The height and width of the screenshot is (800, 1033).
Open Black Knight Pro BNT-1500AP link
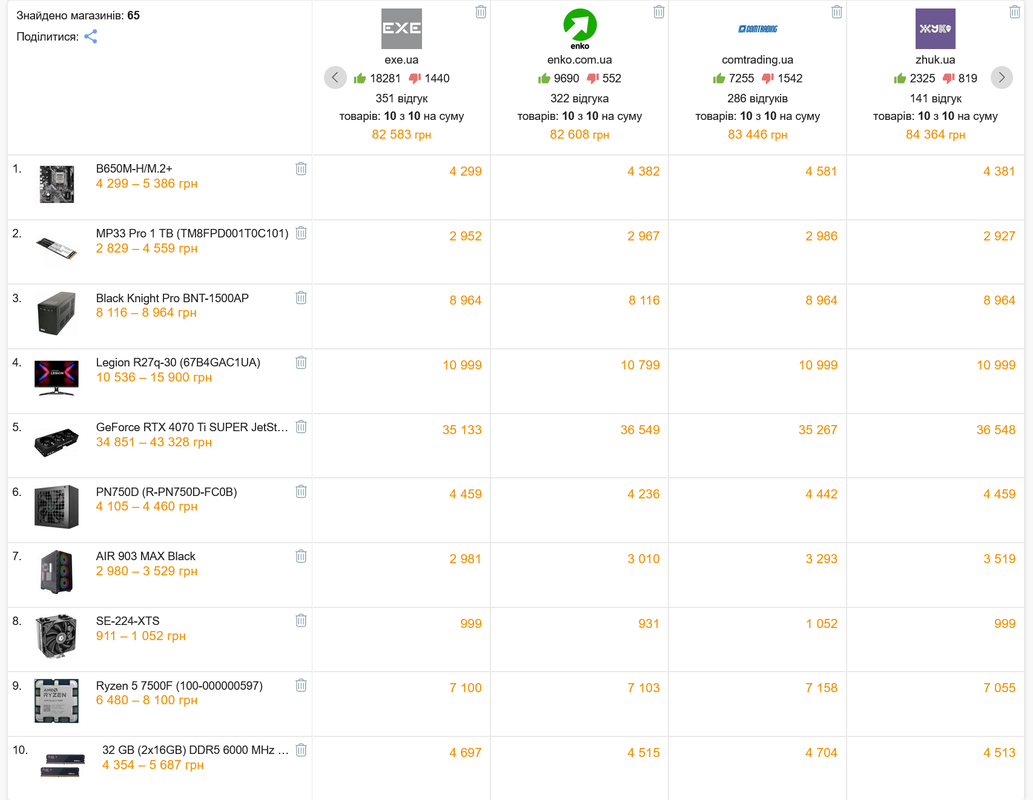[x=173, y=298]
